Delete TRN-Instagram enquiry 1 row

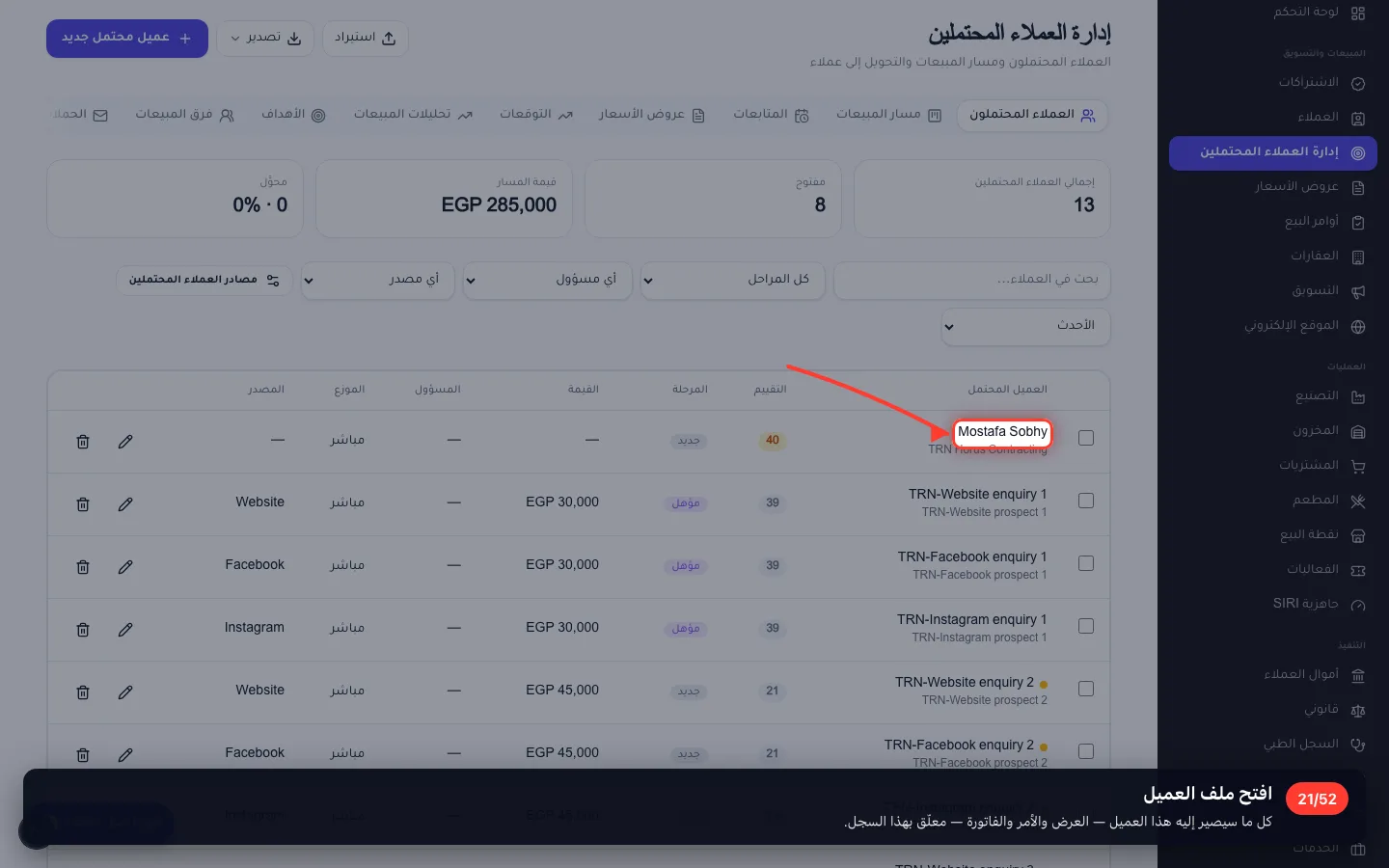coord(83,630)
